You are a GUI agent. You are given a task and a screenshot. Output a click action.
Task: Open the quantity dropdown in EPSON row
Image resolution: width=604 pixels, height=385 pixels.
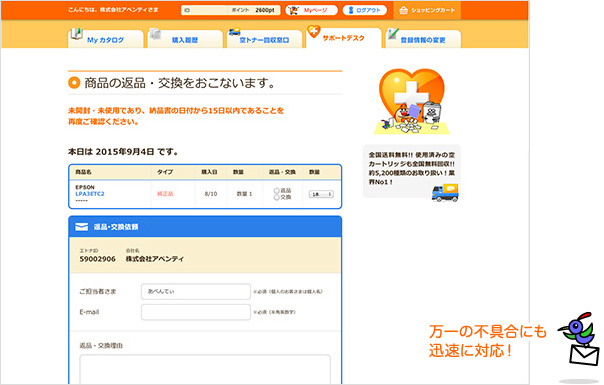point(321,194)
